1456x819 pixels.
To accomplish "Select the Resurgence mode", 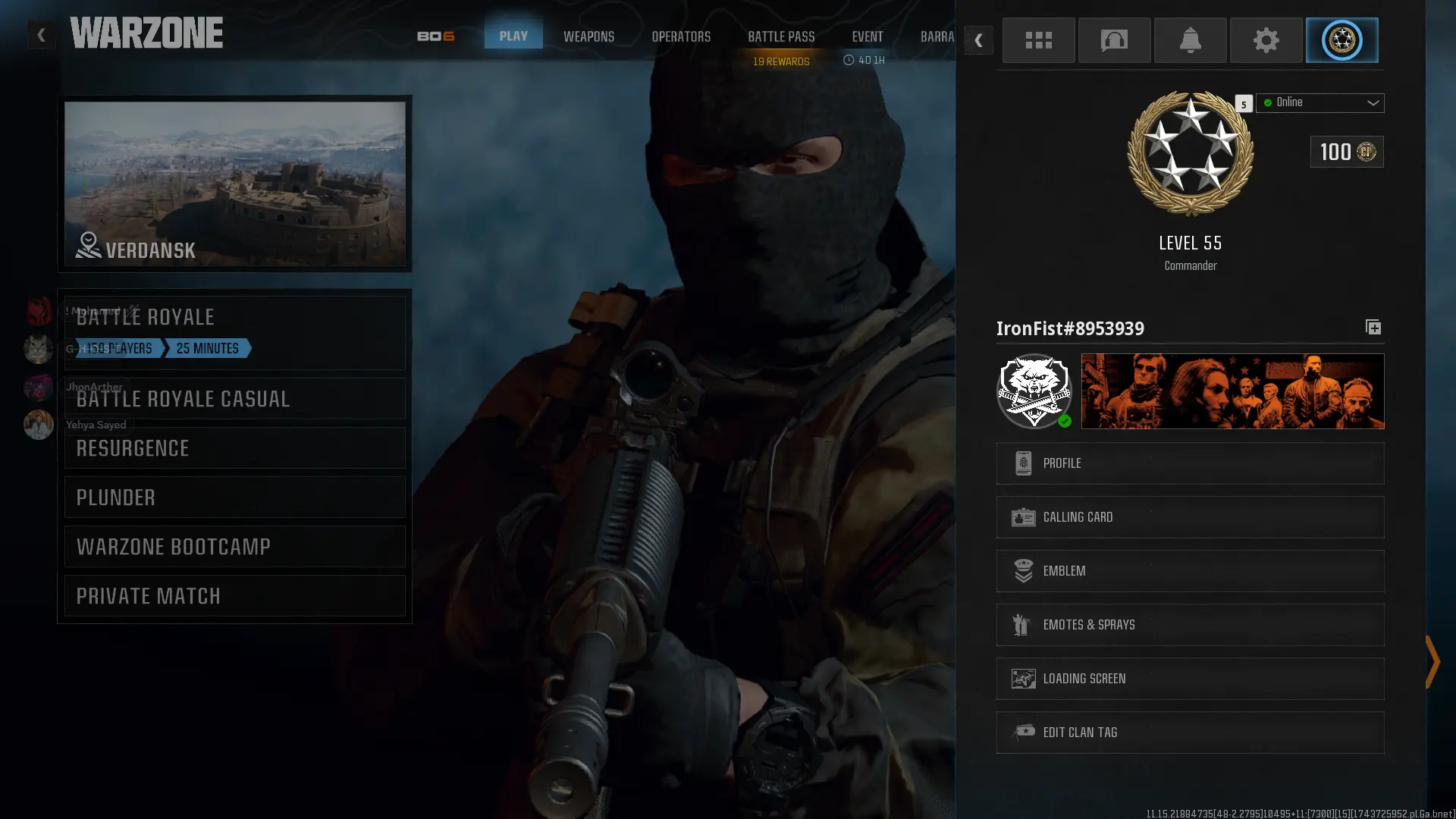I will pyautogui.click(x=234, y=448).
